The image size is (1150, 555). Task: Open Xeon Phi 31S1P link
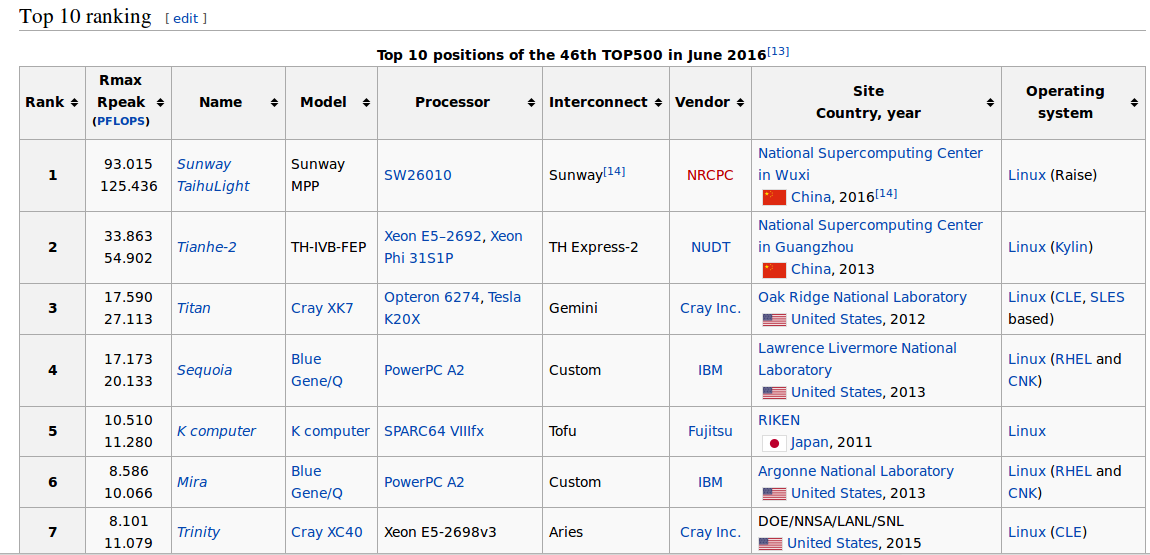453,247
